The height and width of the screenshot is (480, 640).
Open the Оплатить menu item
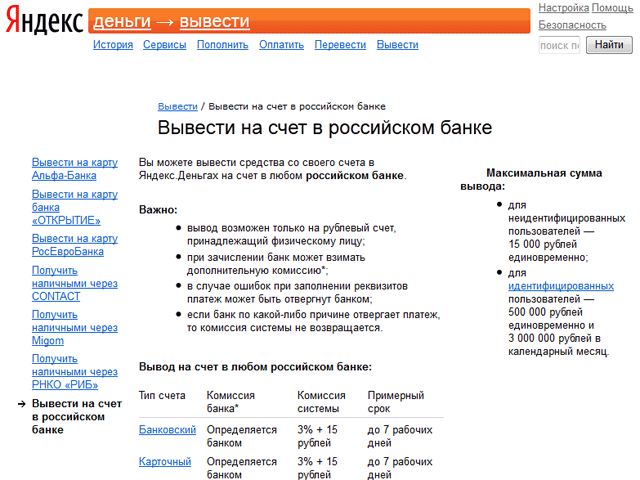(x=281, y=45)
